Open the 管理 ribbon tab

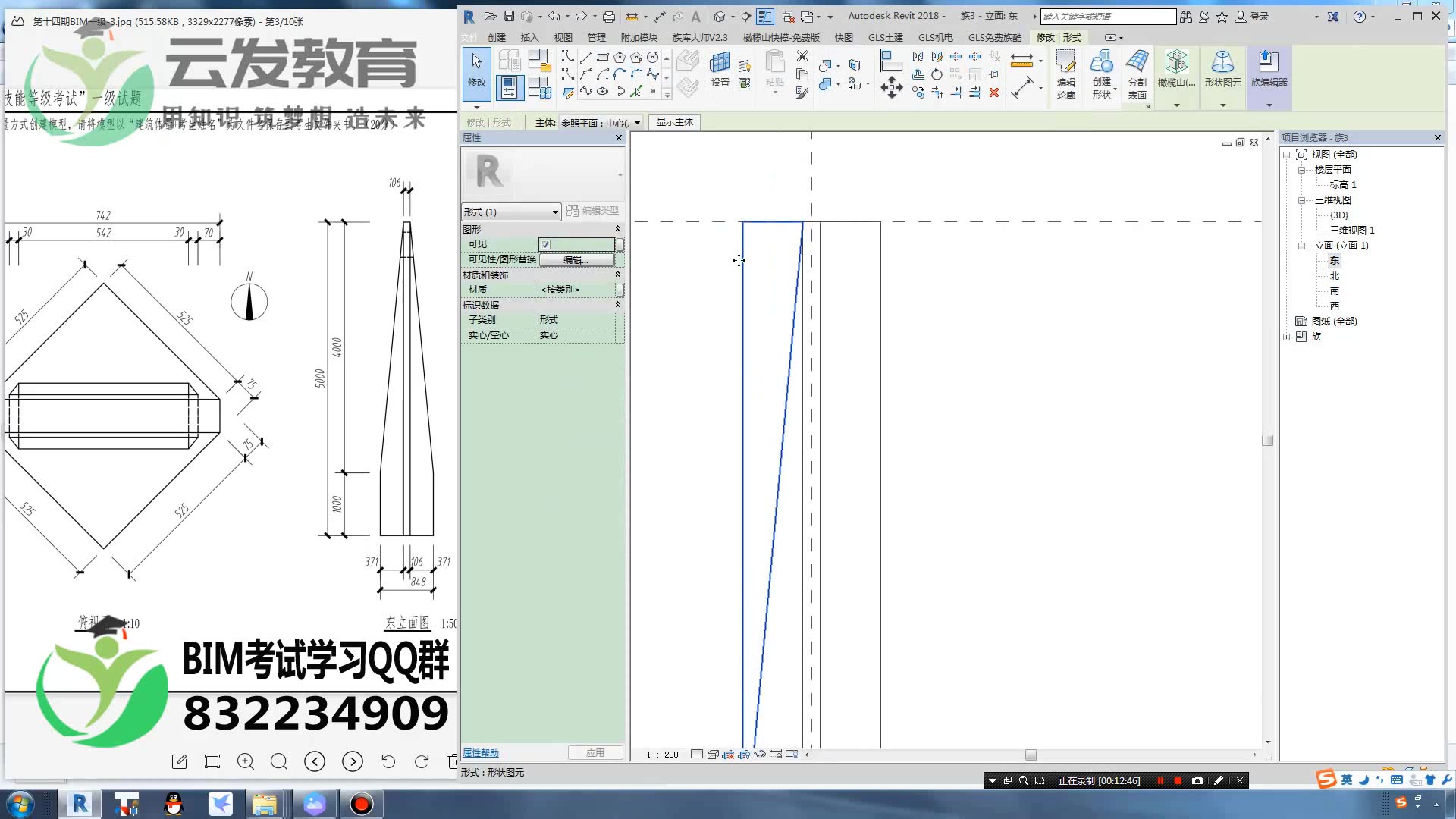(597, 36)
